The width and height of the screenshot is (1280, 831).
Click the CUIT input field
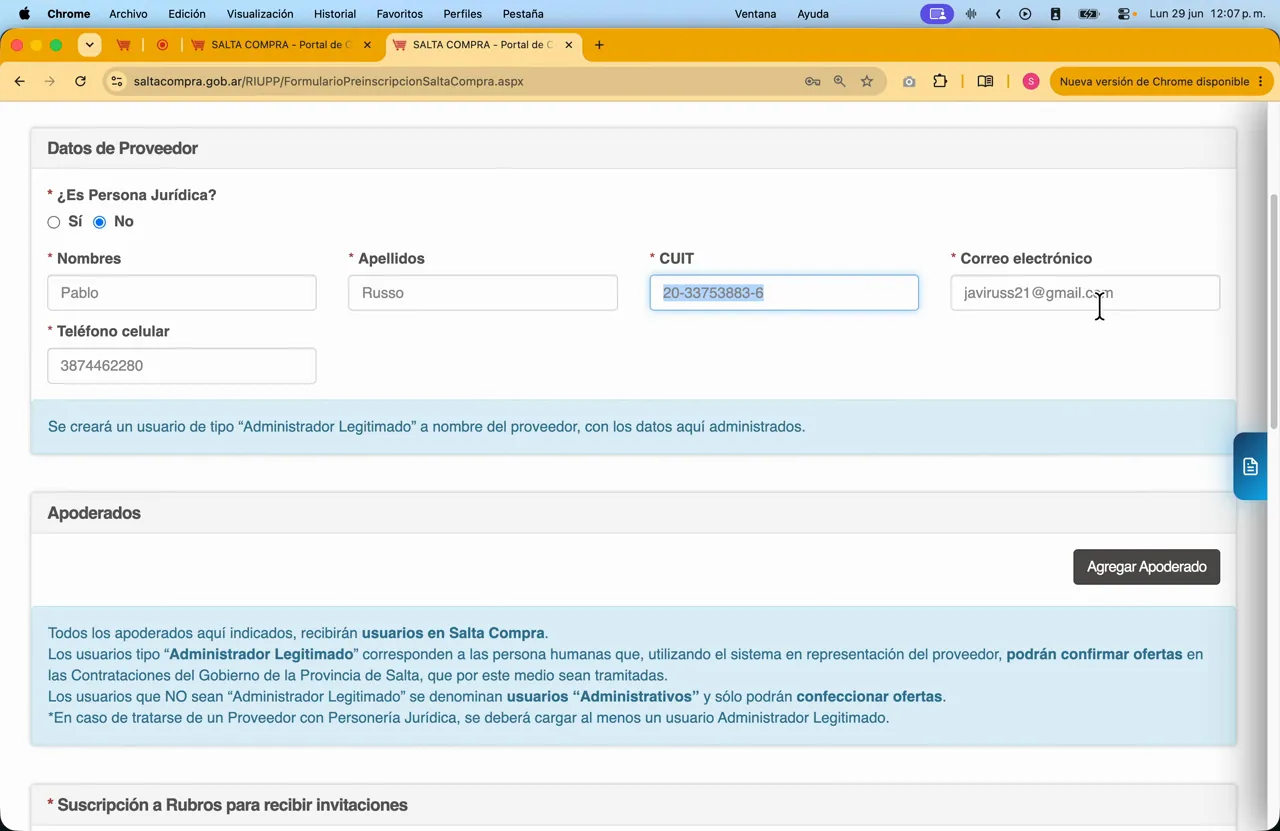[x=784, y=293]
